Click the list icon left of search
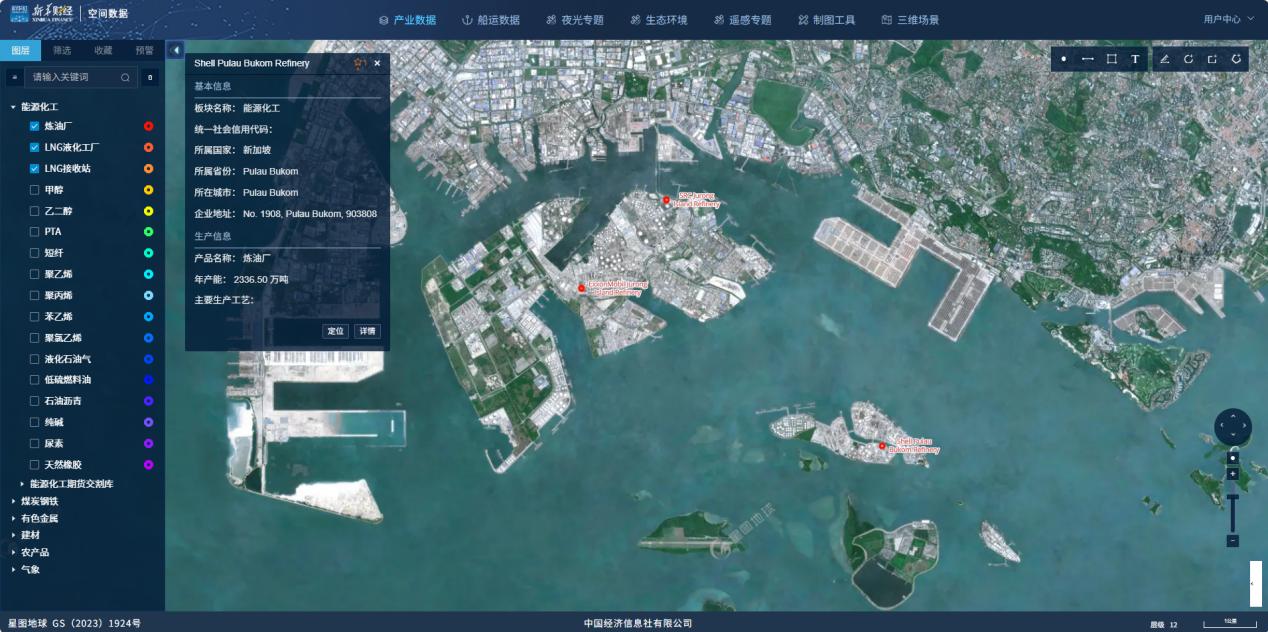The height and width of the screenshot is (632, 1268). (x=15, y=77)
